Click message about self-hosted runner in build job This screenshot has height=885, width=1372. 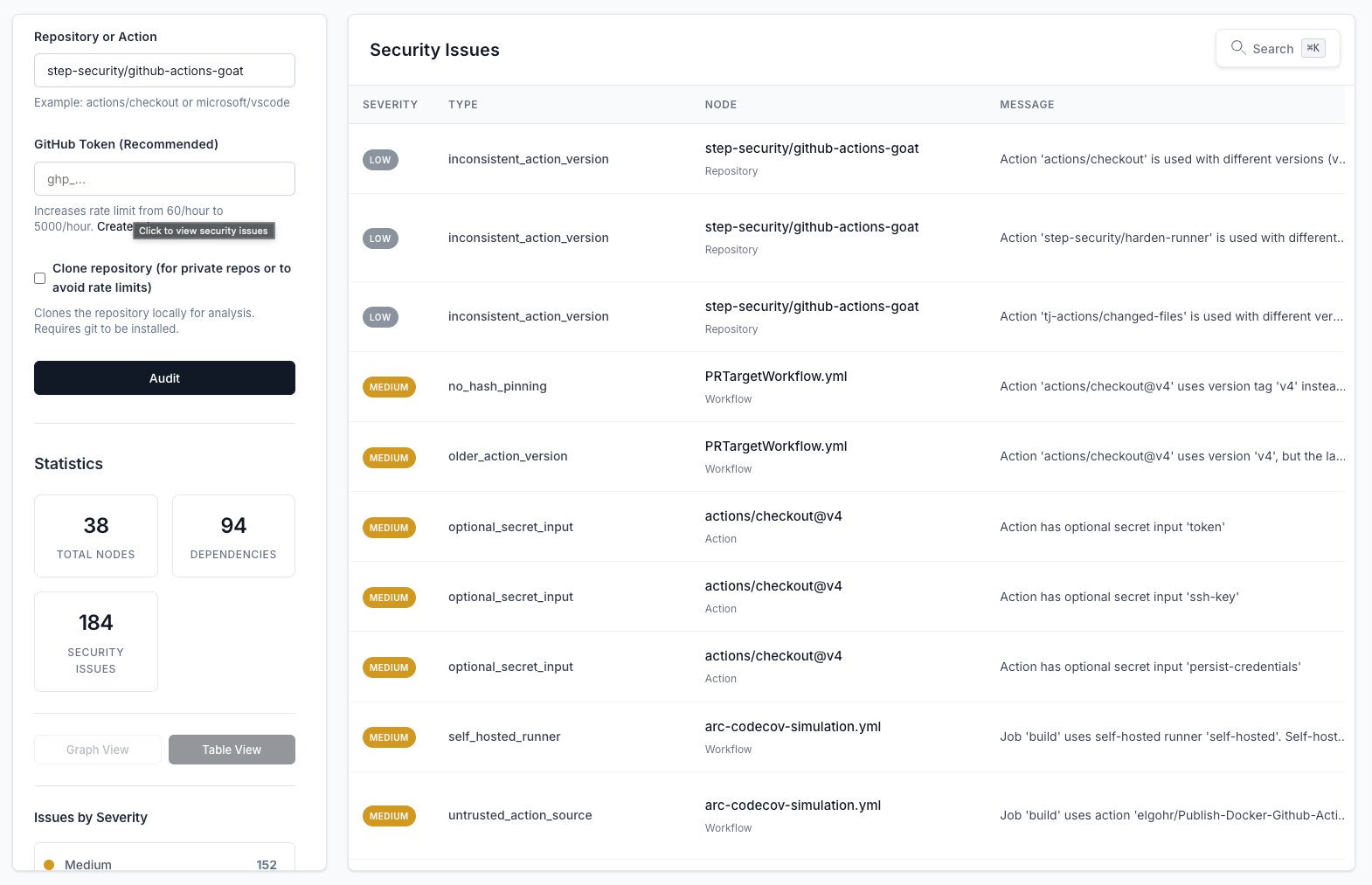click(1172, 736)
